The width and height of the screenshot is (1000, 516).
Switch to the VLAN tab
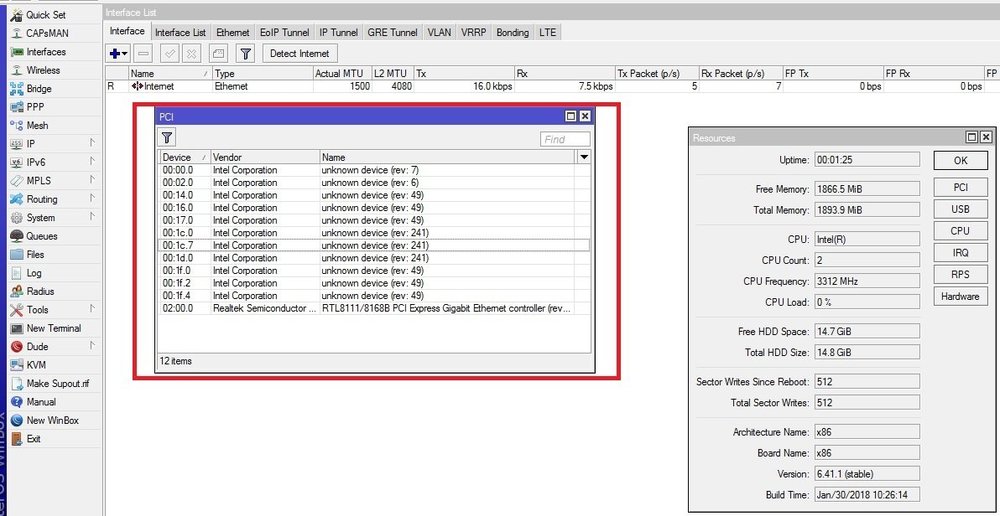tap(439, 32)
